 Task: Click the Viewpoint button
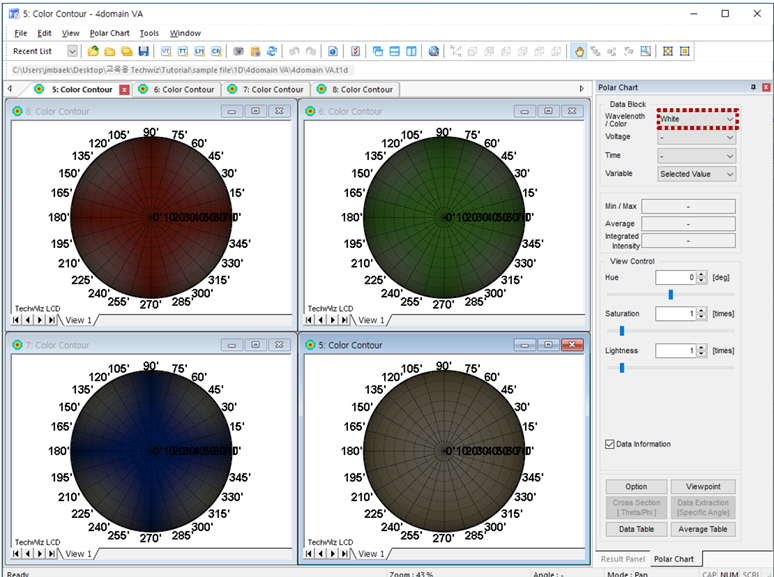click(x=702, y=487)
